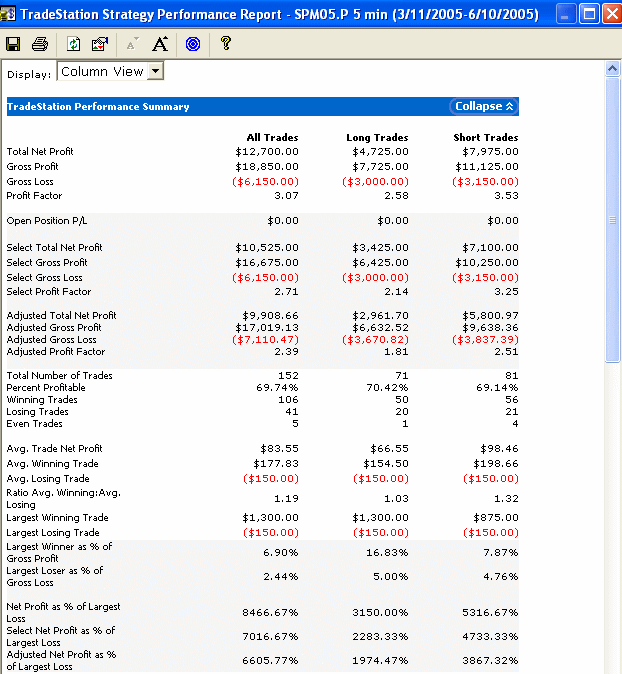
Task: Click the Save report disk icon
Action: click(13, 44)
